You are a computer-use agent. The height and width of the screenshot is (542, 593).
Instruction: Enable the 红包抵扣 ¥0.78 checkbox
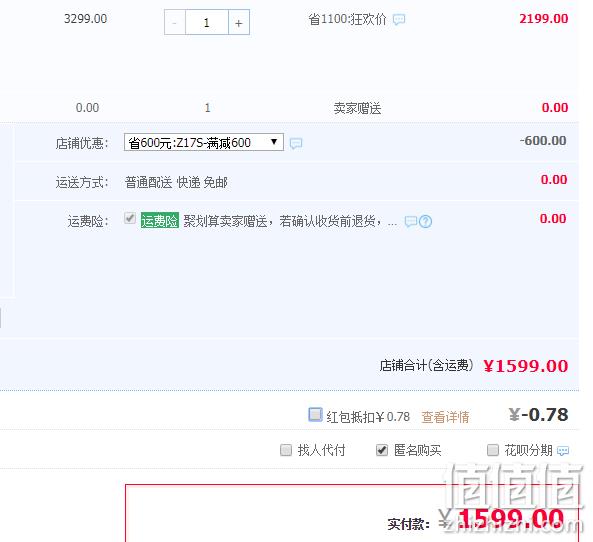click(315, 414)
